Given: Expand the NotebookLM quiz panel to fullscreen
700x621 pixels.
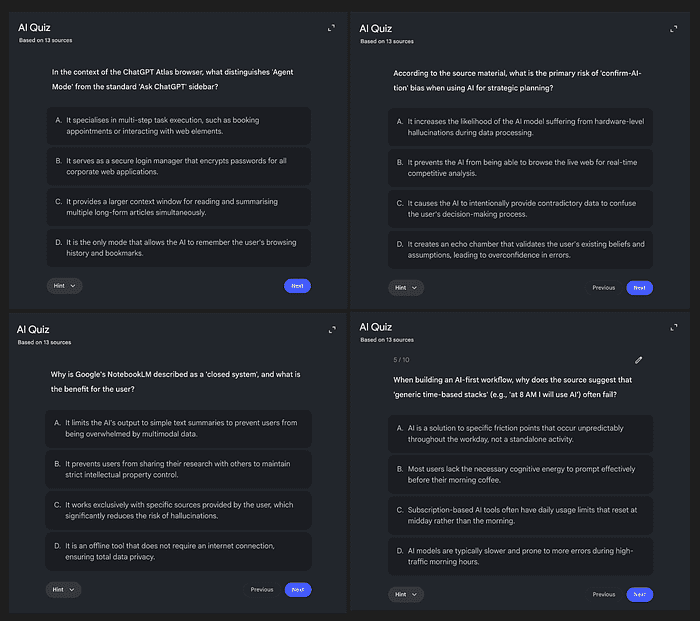Looking at the screenshot, I should click(x=332, y=331).
